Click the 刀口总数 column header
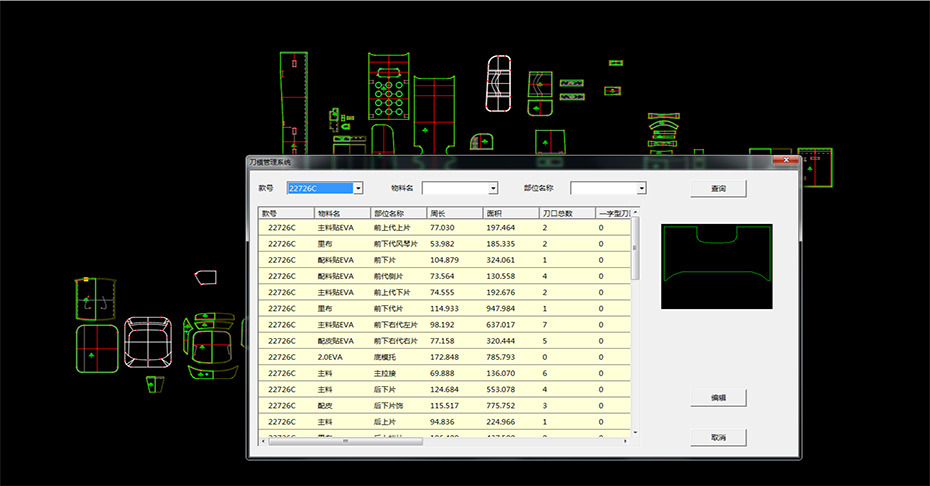The height and width of the screenshot is (486, 930). coord(565,213)
